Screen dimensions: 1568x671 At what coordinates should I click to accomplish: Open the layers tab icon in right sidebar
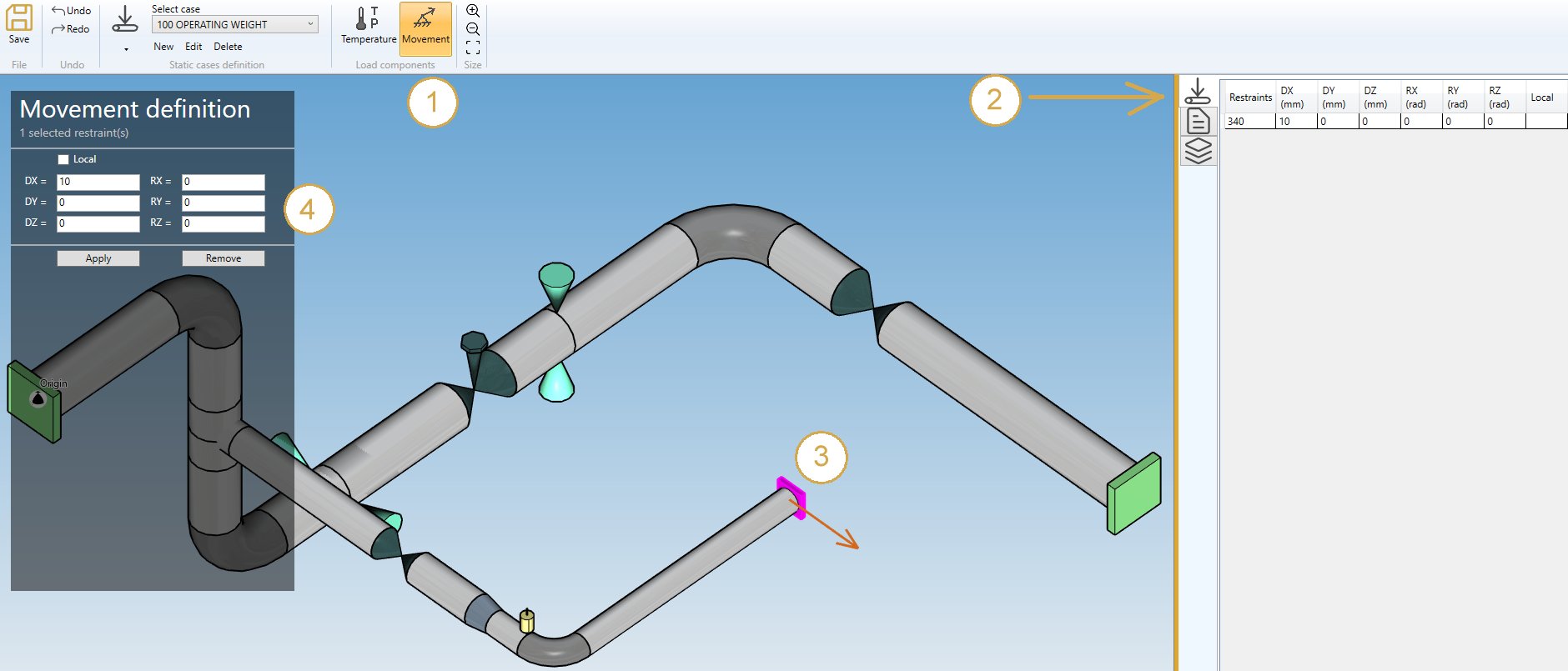[1198, 151]
